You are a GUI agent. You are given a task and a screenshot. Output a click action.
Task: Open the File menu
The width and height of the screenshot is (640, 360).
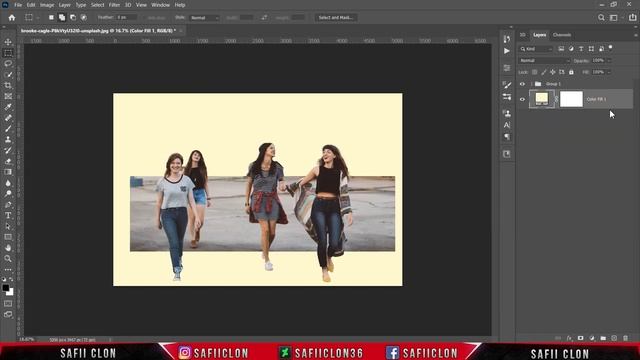click(18, 5)
